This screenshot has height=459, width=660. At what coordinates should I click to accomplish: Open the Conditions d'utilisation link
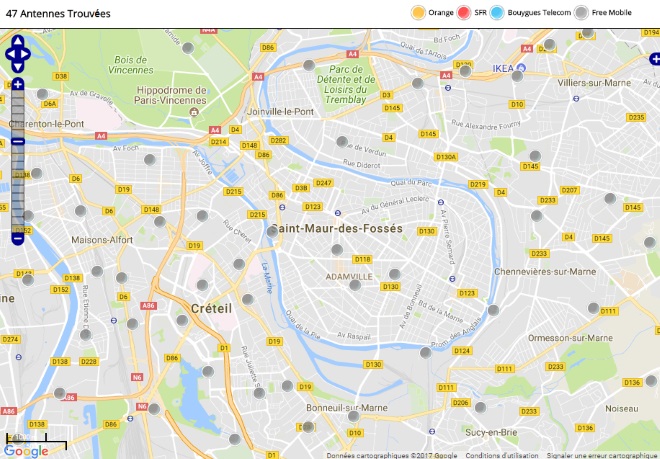tap(502, 455)
